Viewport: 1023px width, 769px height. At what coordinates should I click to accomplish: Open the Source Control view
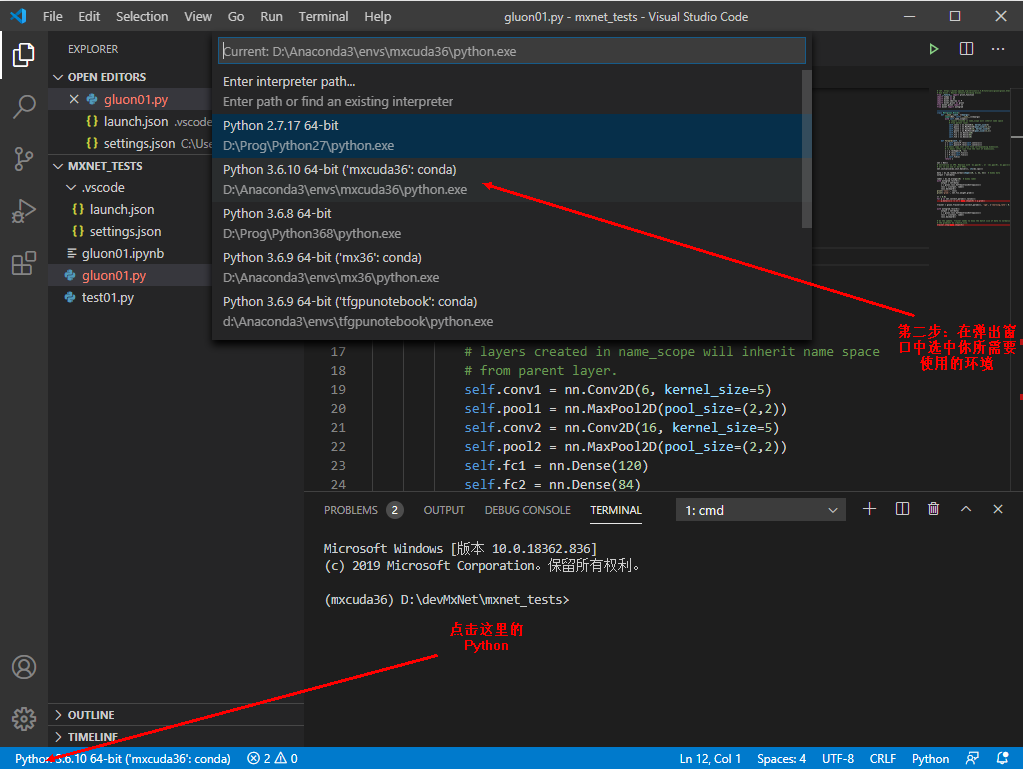coord(23,159)
